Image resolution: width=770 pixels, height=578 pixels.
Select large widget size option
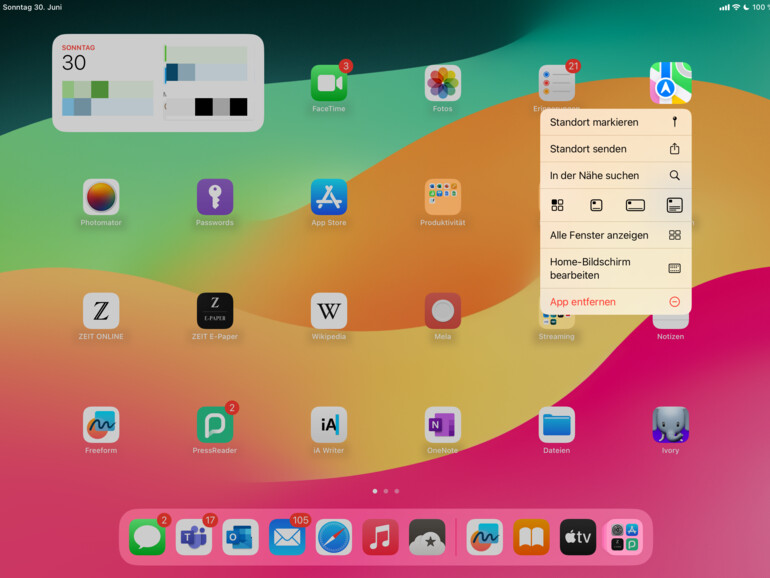[674, 205]
